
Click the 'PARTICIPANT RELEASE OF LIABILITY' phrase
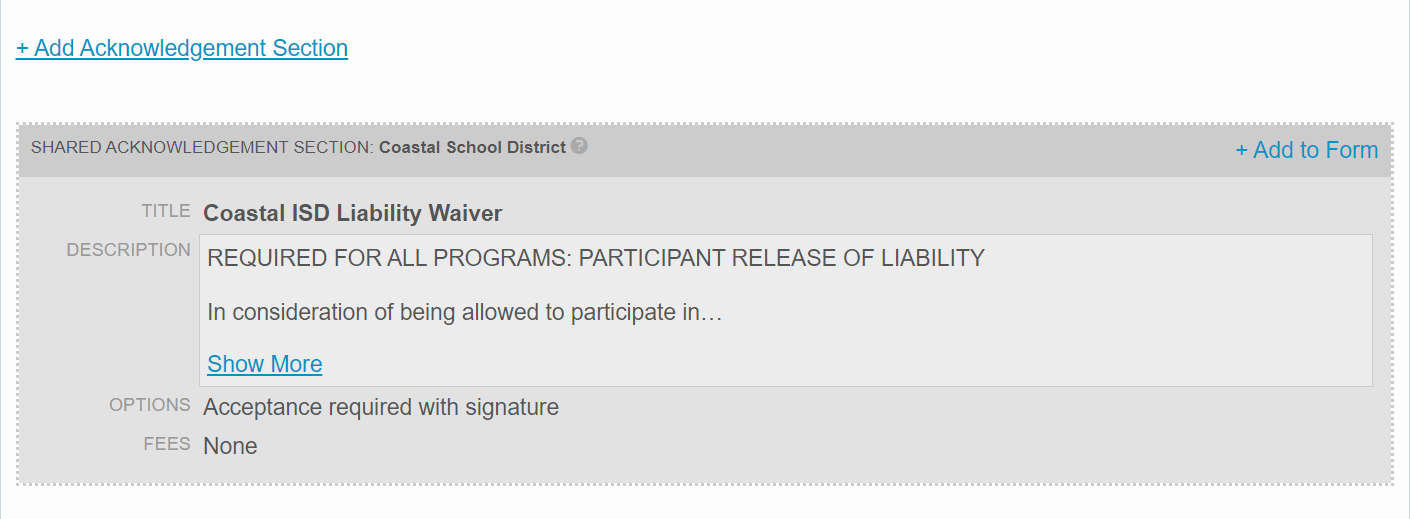point(782,258)
